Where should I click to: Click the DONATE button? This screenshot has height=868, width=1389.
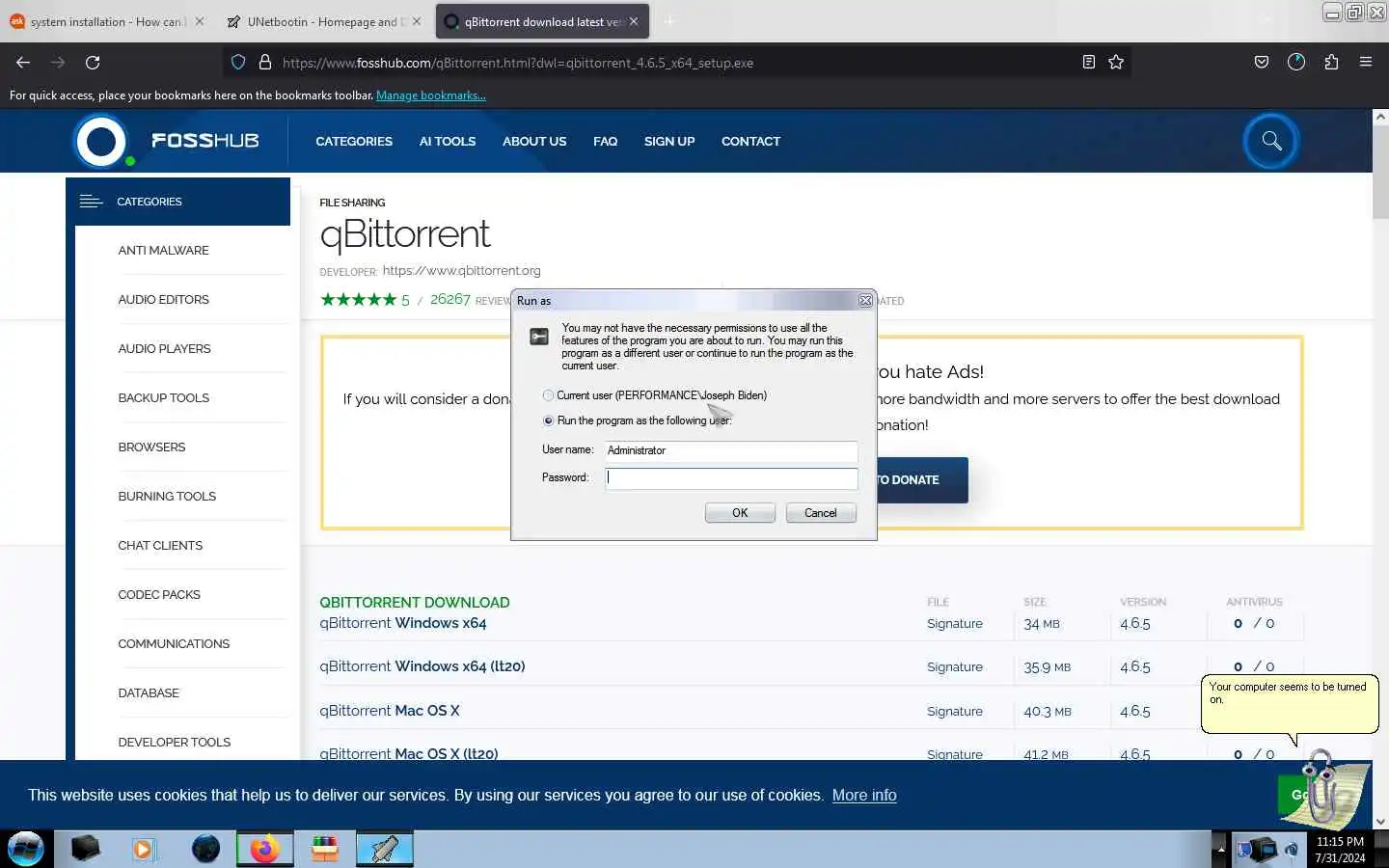click(x=921, y=479)
